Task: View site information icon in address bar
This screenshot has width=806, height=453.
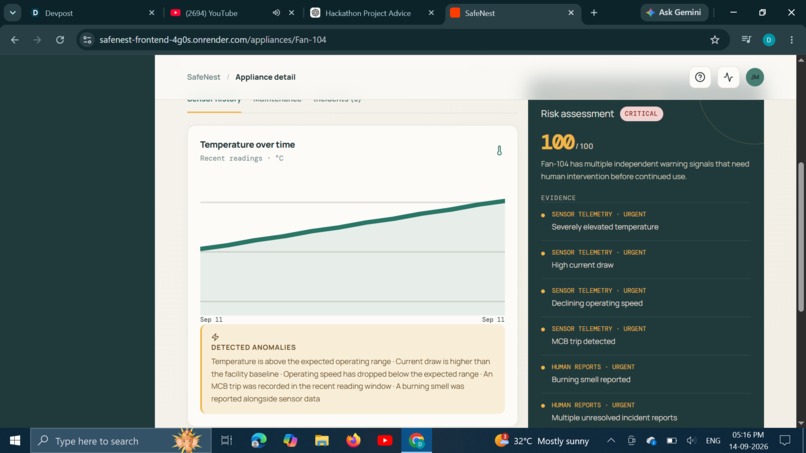Action: 87,40
